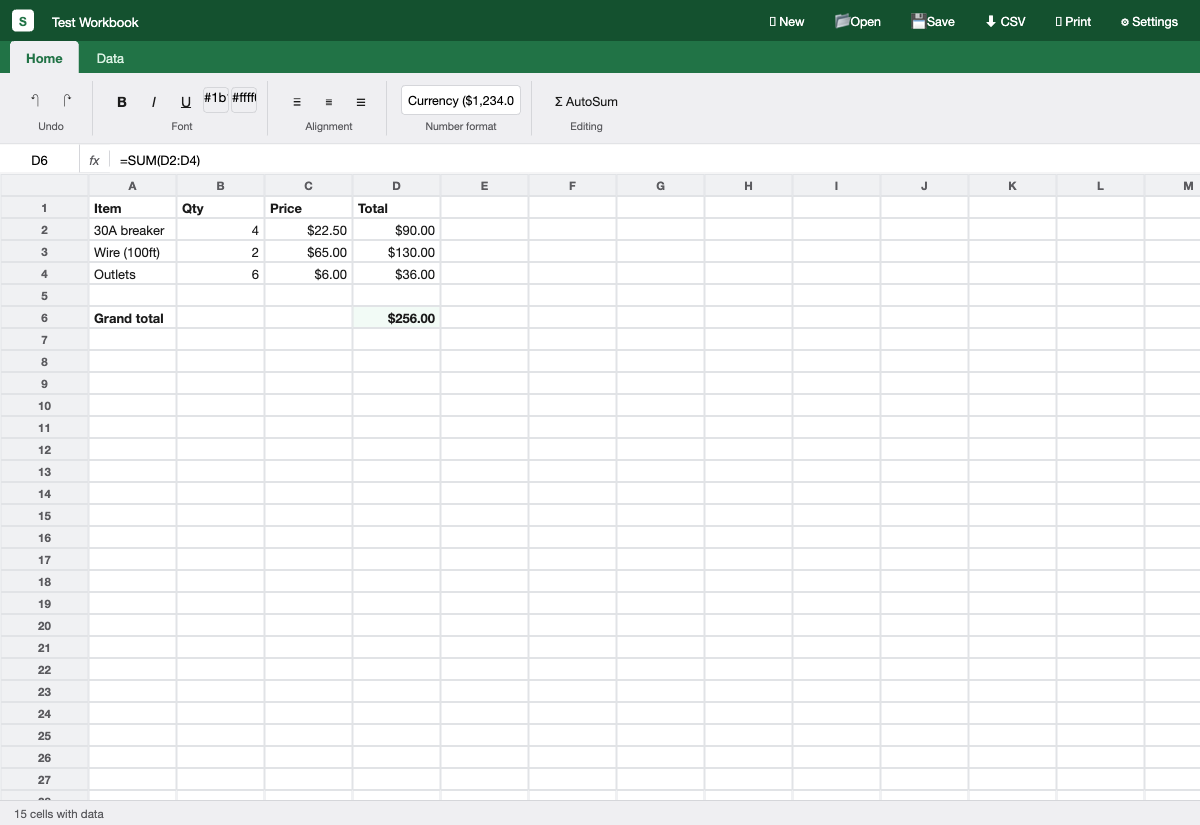Click '15 cells with data' in status bar
This screenshot has width=1200, height=825.
(59, 814)
